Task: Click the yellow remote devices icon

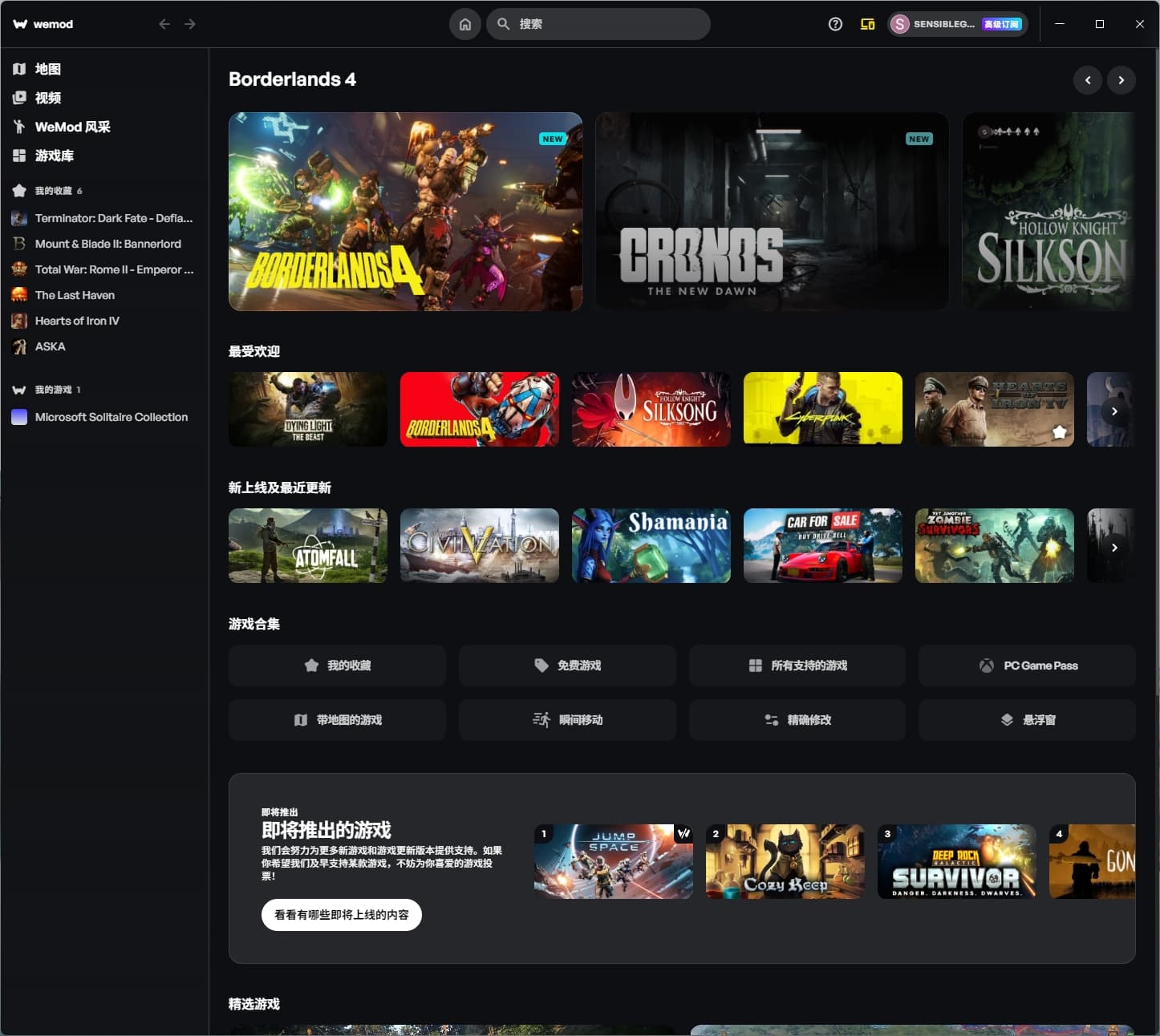Action: [x=867, y=24]
